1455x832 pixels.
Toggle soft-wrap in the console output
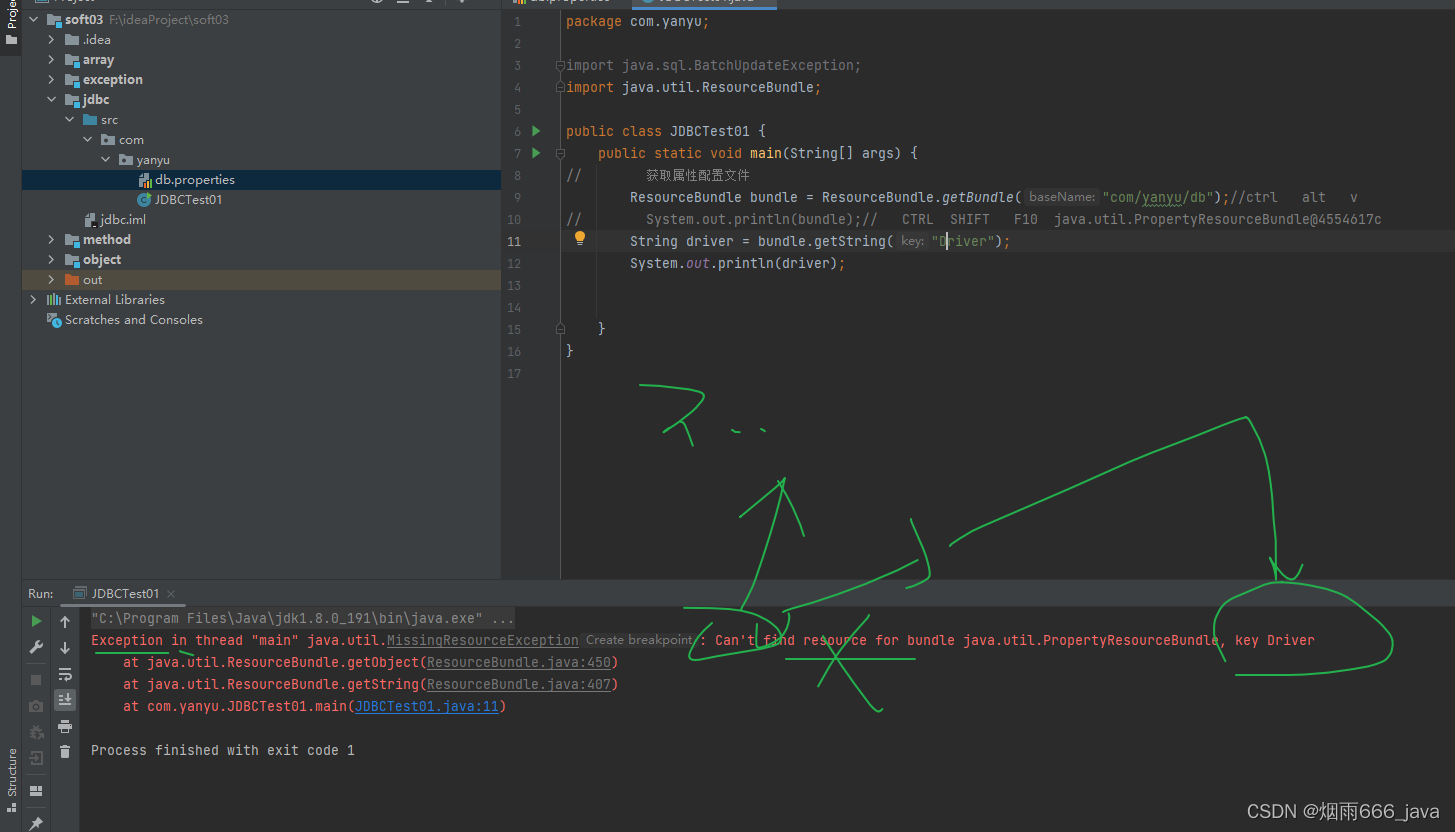click(65, 674)
